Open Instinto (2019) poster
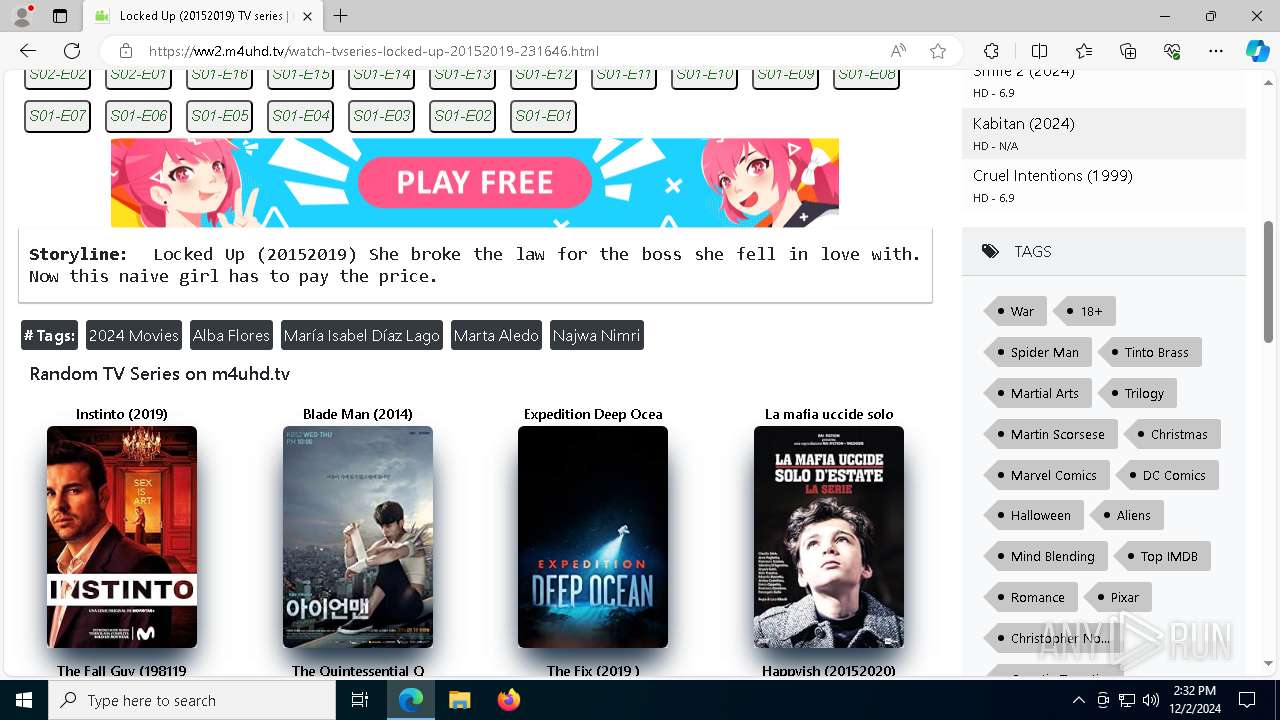Screen dimensions: 1280x720 point(122,537)
